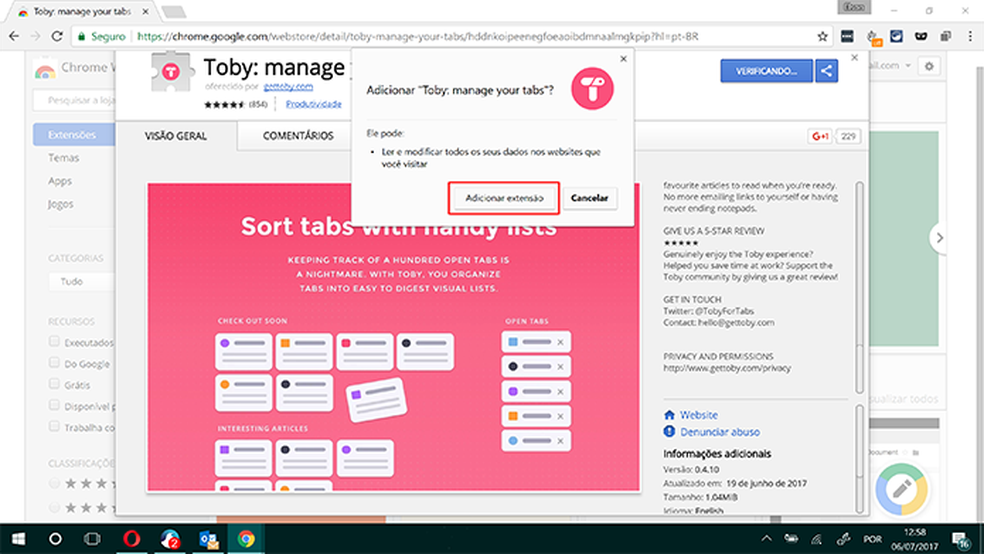Open Task View on taskbar

92,539
